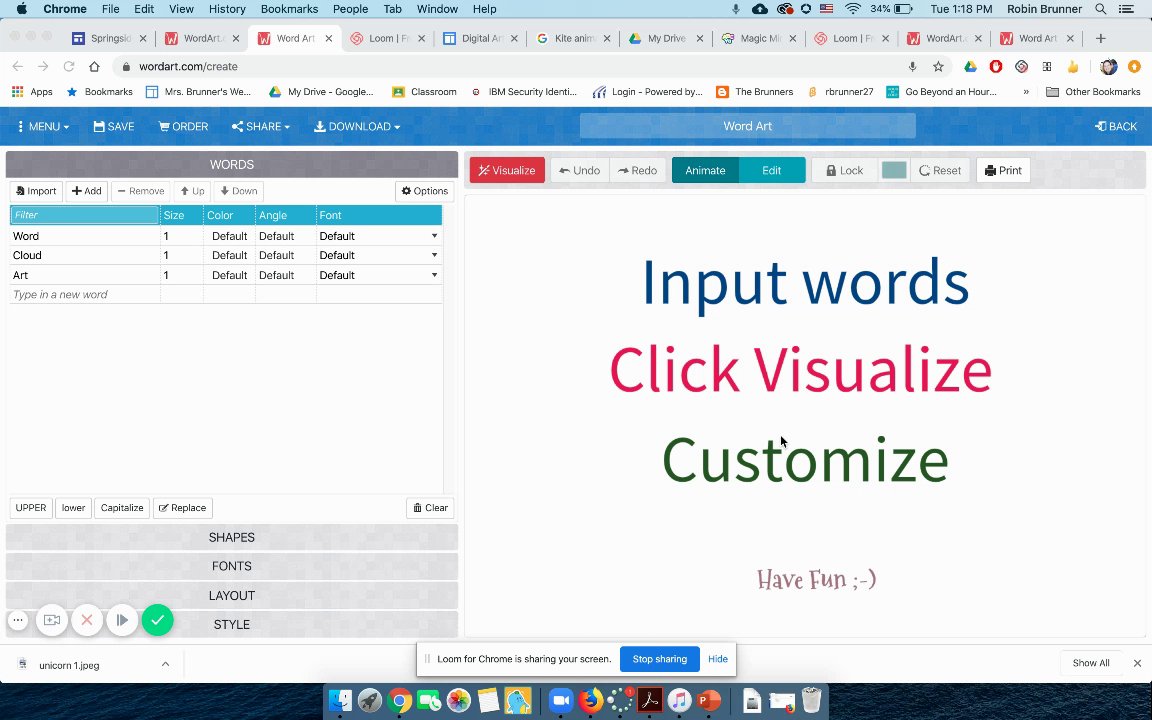Save the word art project
Screen dimensions: 1152x720
tap(114, 126)
